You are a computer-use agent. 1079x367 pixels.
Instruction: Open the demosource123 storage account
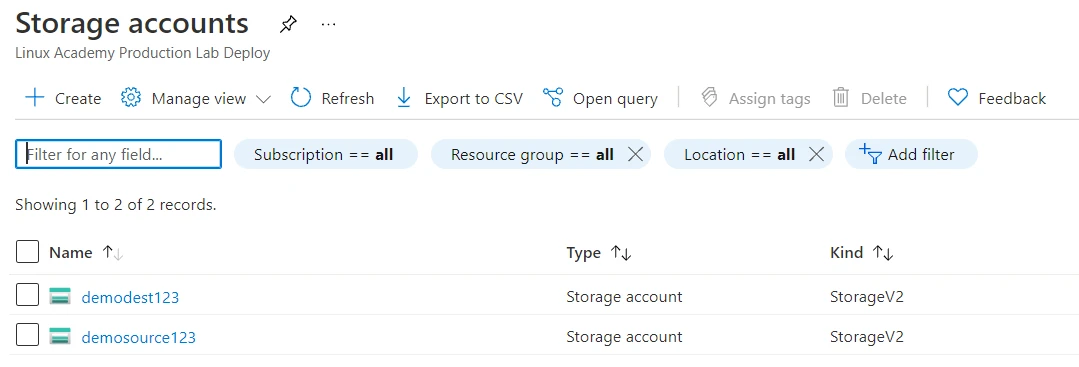[x=138, y=337]
